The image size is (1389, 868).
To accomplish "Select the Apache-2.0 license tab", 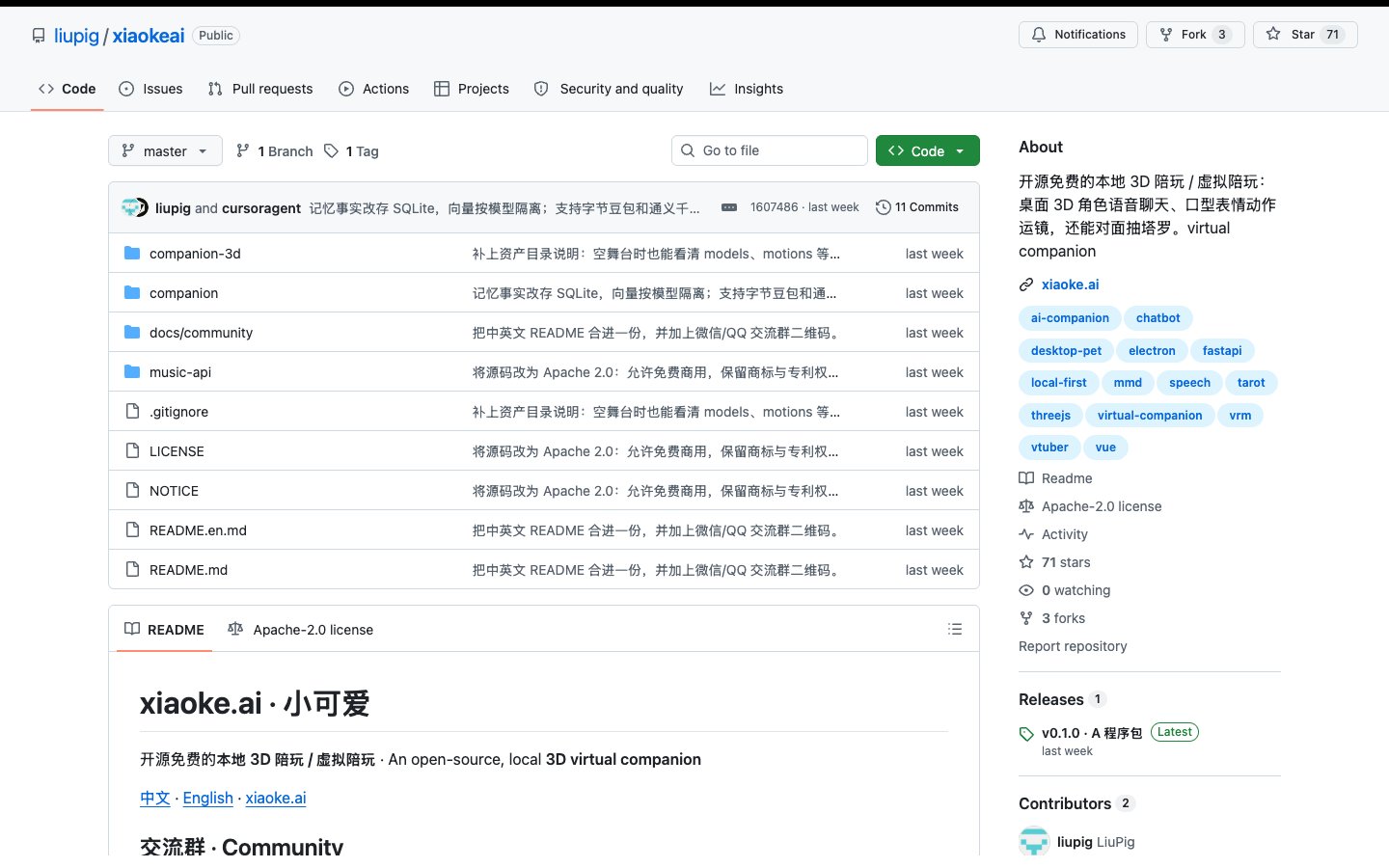I will [x=300, y=630].
